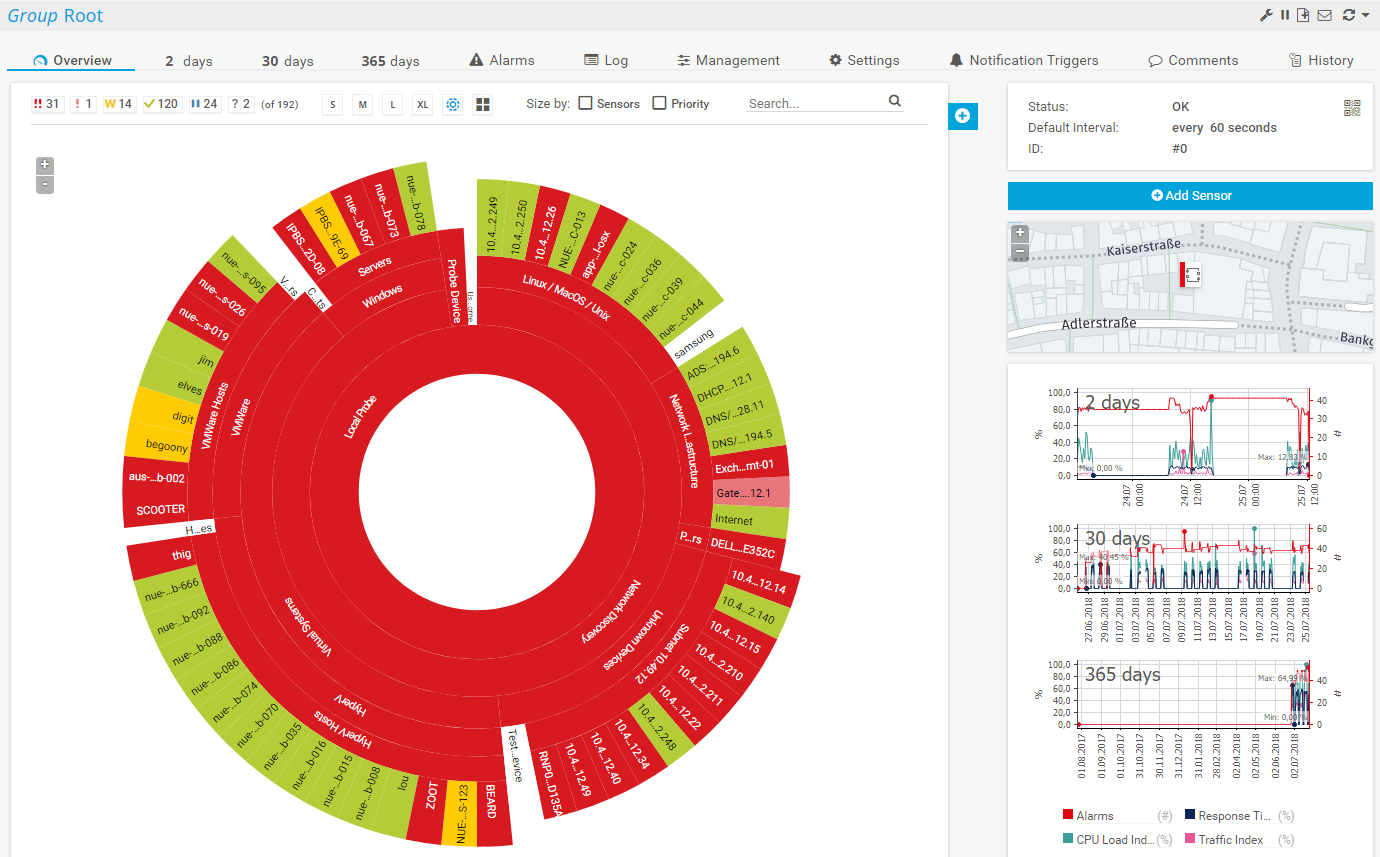1380x857 pixels.
Task: Click the blue plus icon beside the sunburst
Action: click(x=962, y=116)
